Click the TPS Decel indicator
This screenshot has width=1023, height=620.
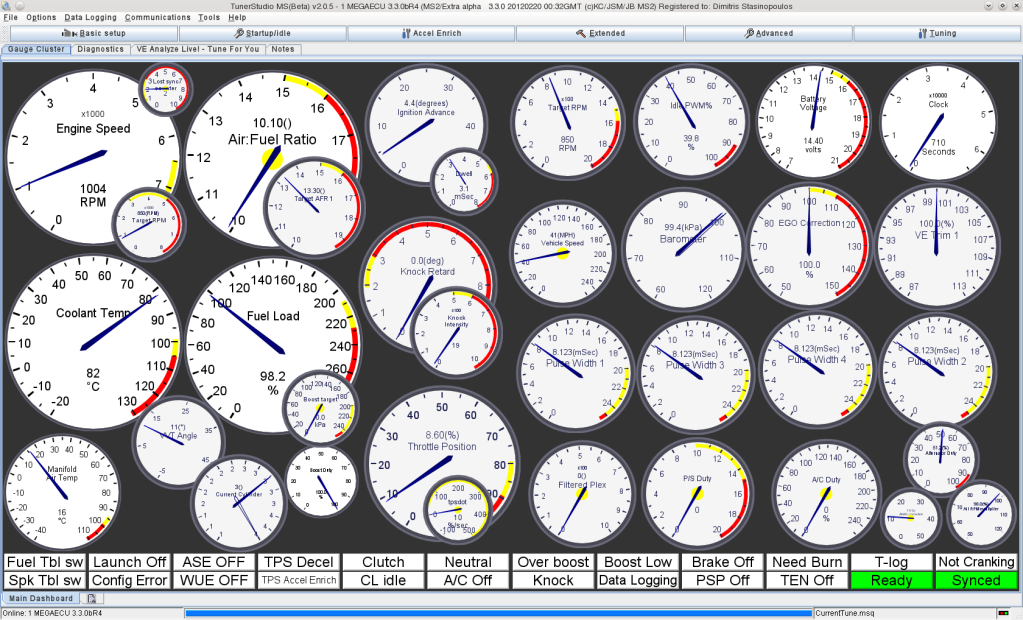pyautogui.click(x=299, y=562)
